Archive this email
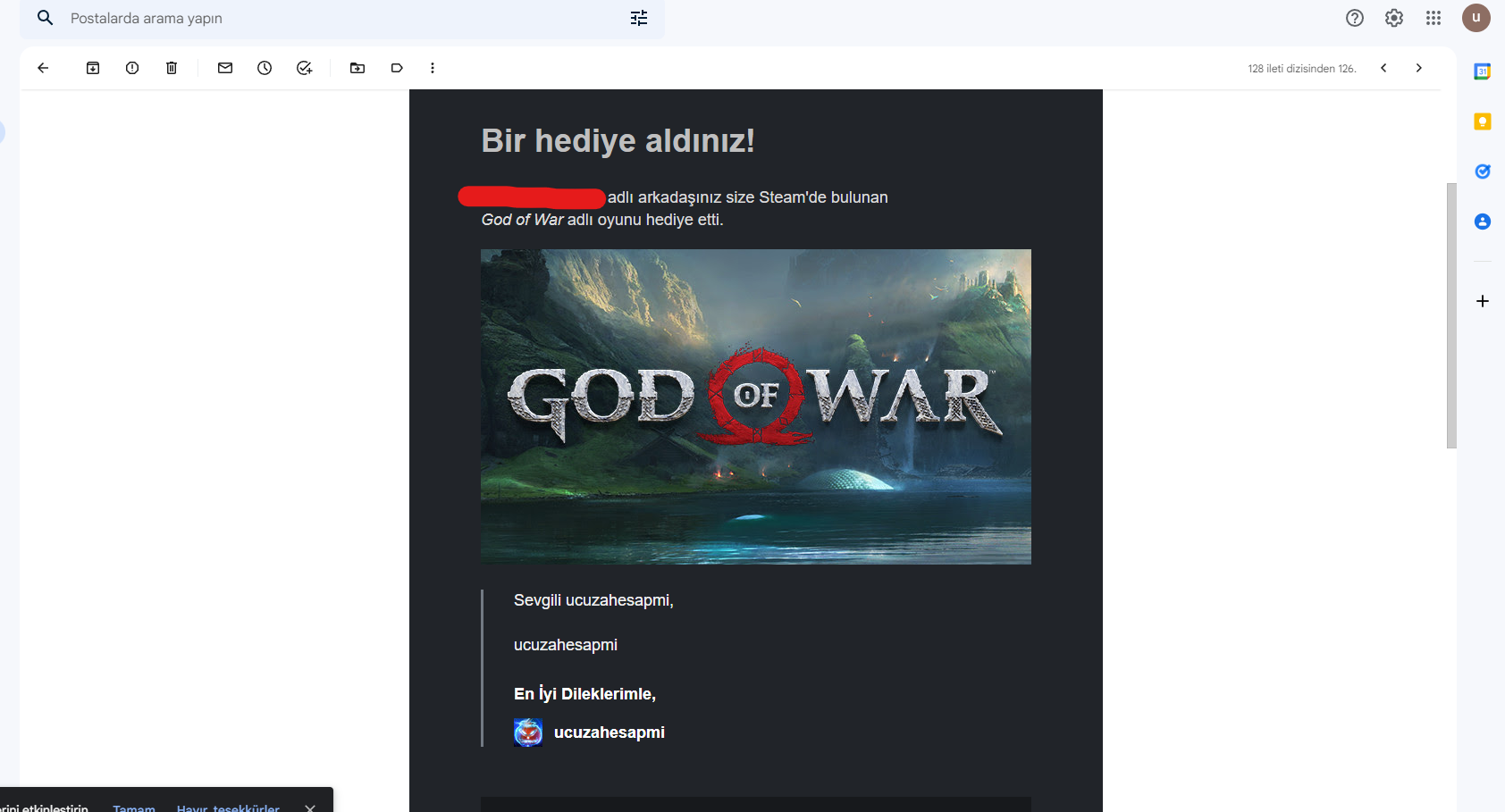 (93, 68)
